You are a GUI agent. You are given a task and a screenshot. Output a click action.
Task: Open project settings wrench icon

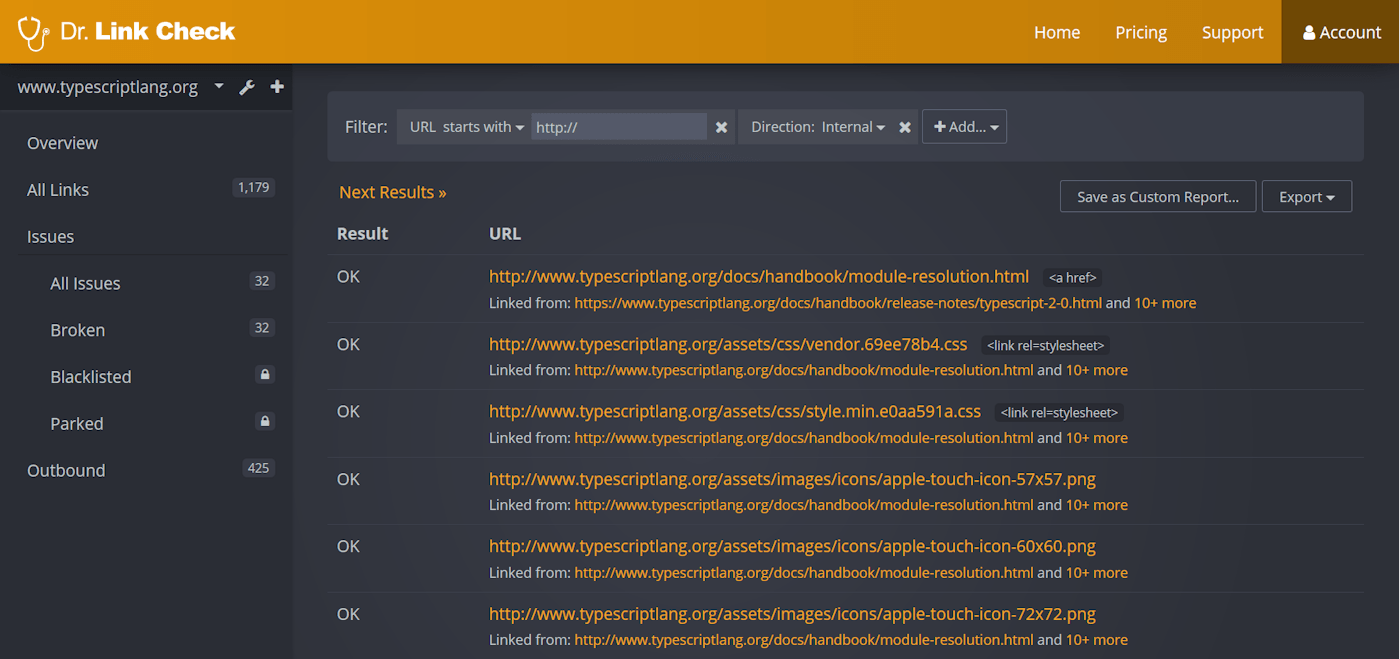pyautogui.click(x=247, y=87)
